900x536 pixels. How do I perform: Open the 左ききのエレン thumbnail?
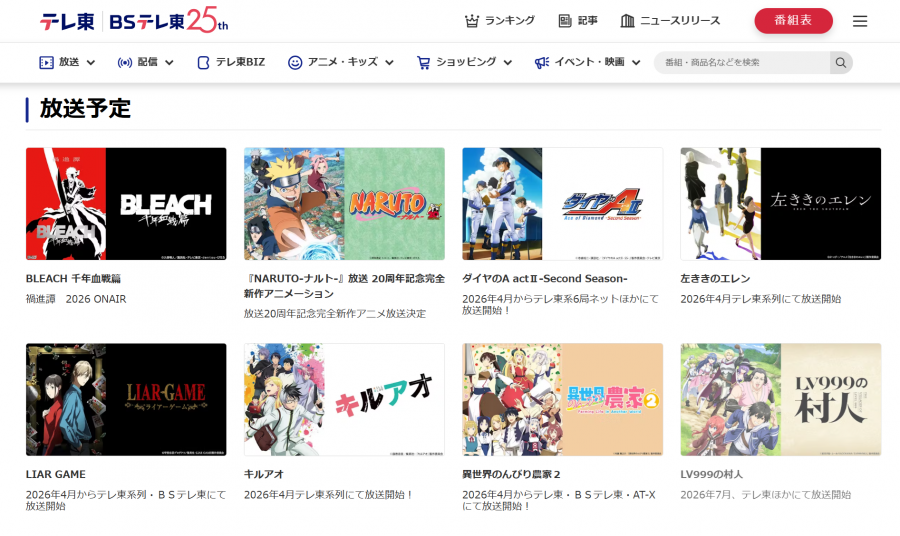781,204
